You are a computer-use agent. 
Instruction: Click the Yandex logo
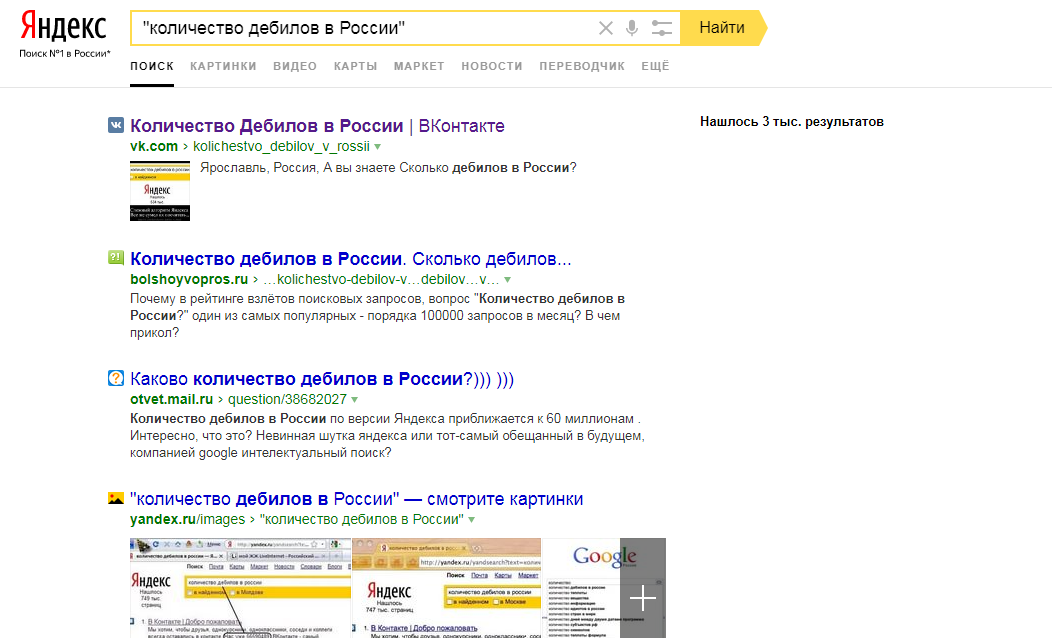coord(63,27)
